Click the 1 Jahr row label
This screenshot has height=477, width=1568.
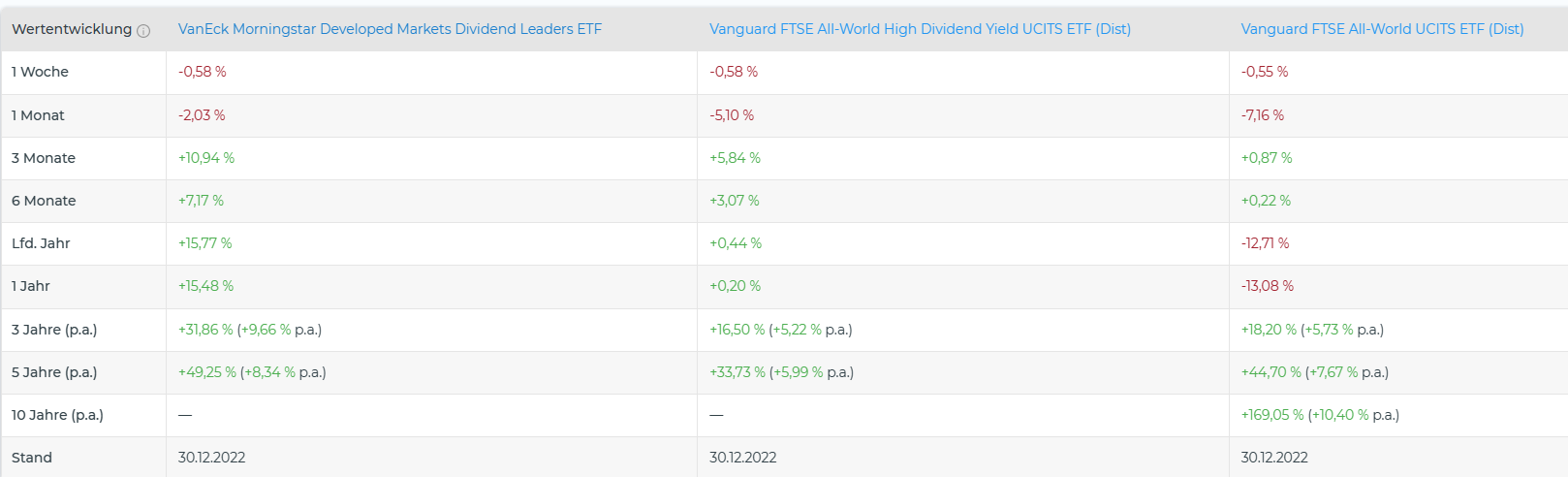point(31,286)
